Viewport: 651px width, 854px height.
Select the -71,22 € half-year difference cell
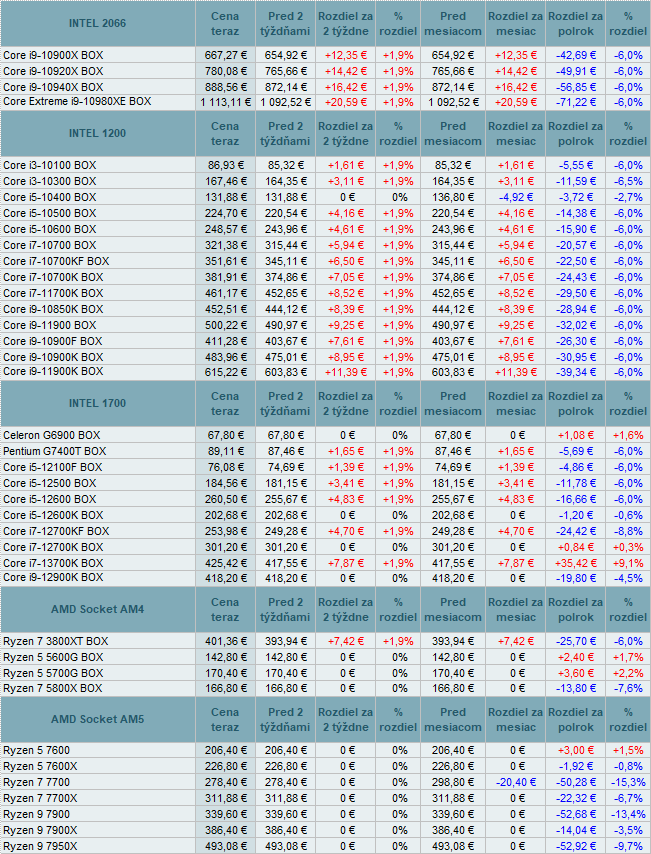point(576,102)
